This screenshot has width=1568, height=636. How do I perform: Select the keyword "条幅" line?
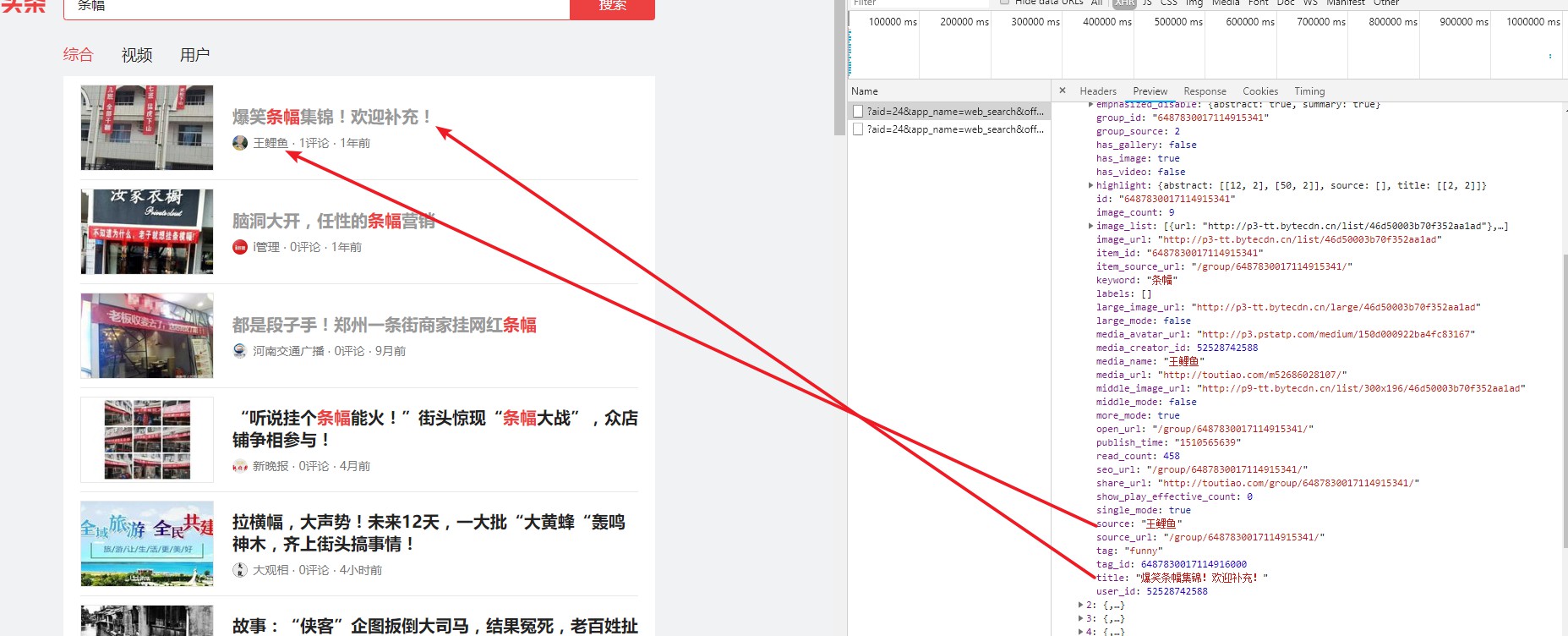click(x=1137, y=280)
